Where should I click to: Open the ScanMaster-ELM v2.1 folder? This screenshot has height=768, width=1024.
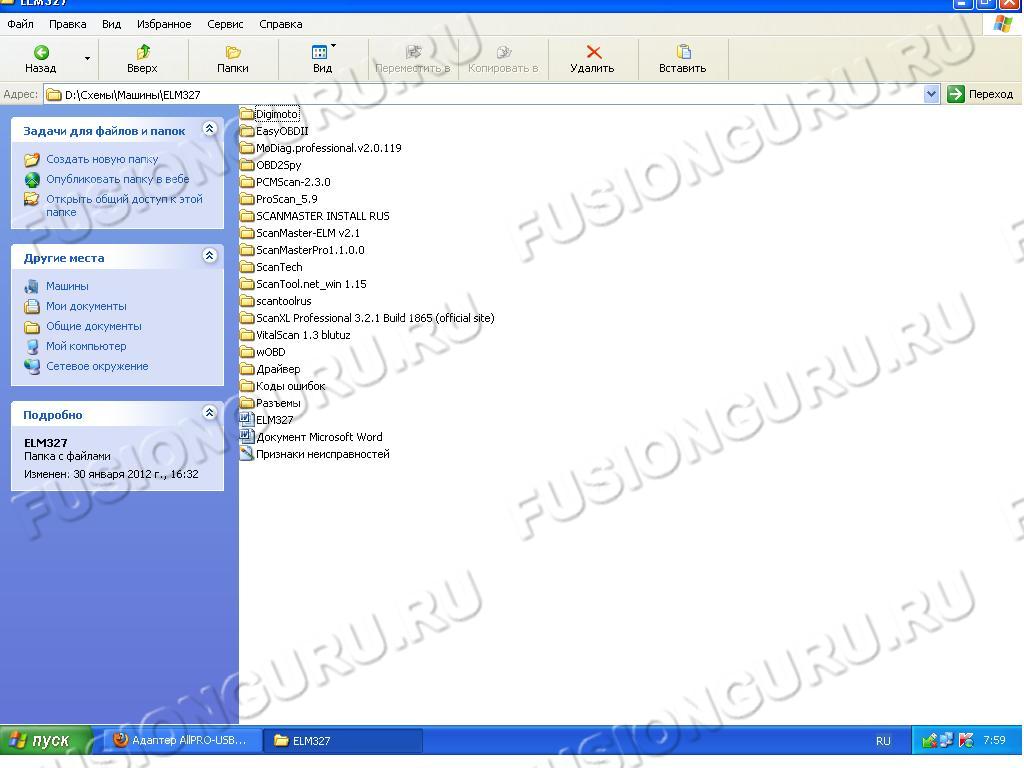(307, 233)
